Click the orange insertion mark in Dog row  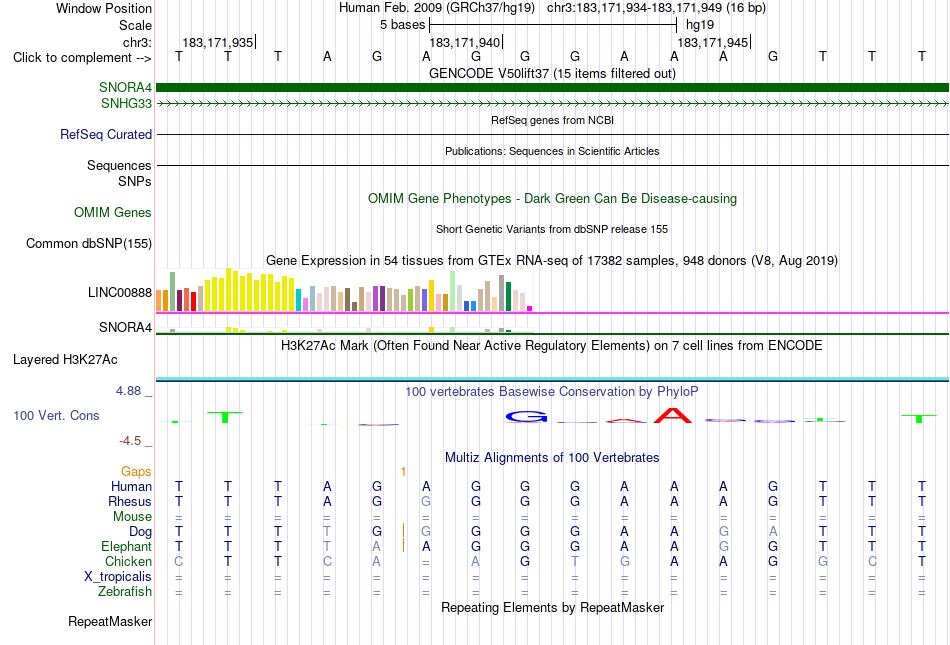pos(404,531)
